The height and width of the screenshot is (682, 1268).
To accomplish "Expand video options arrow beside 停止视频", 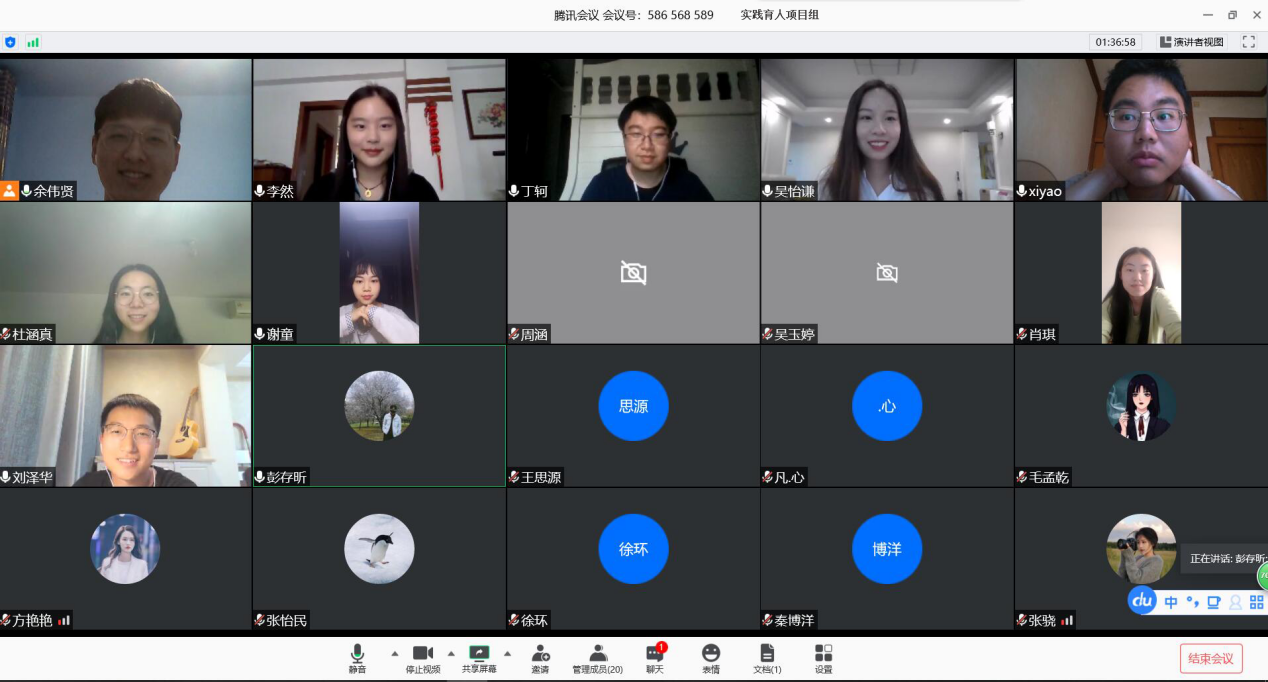I will pos(450,653).
